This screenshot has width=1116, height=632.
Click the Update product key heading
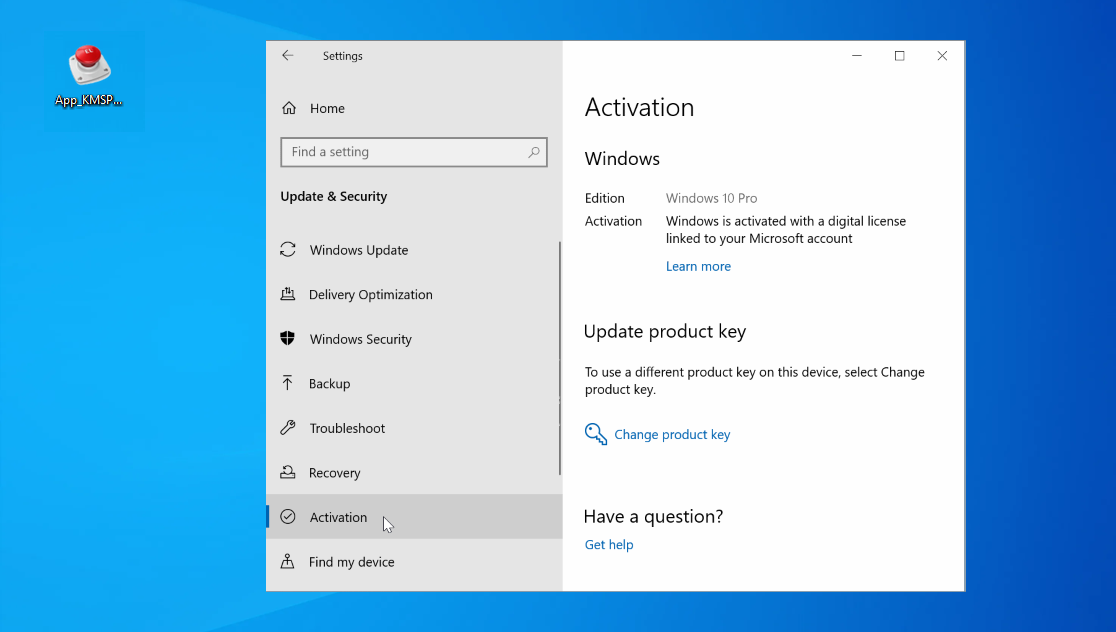(x=665, y=332)
